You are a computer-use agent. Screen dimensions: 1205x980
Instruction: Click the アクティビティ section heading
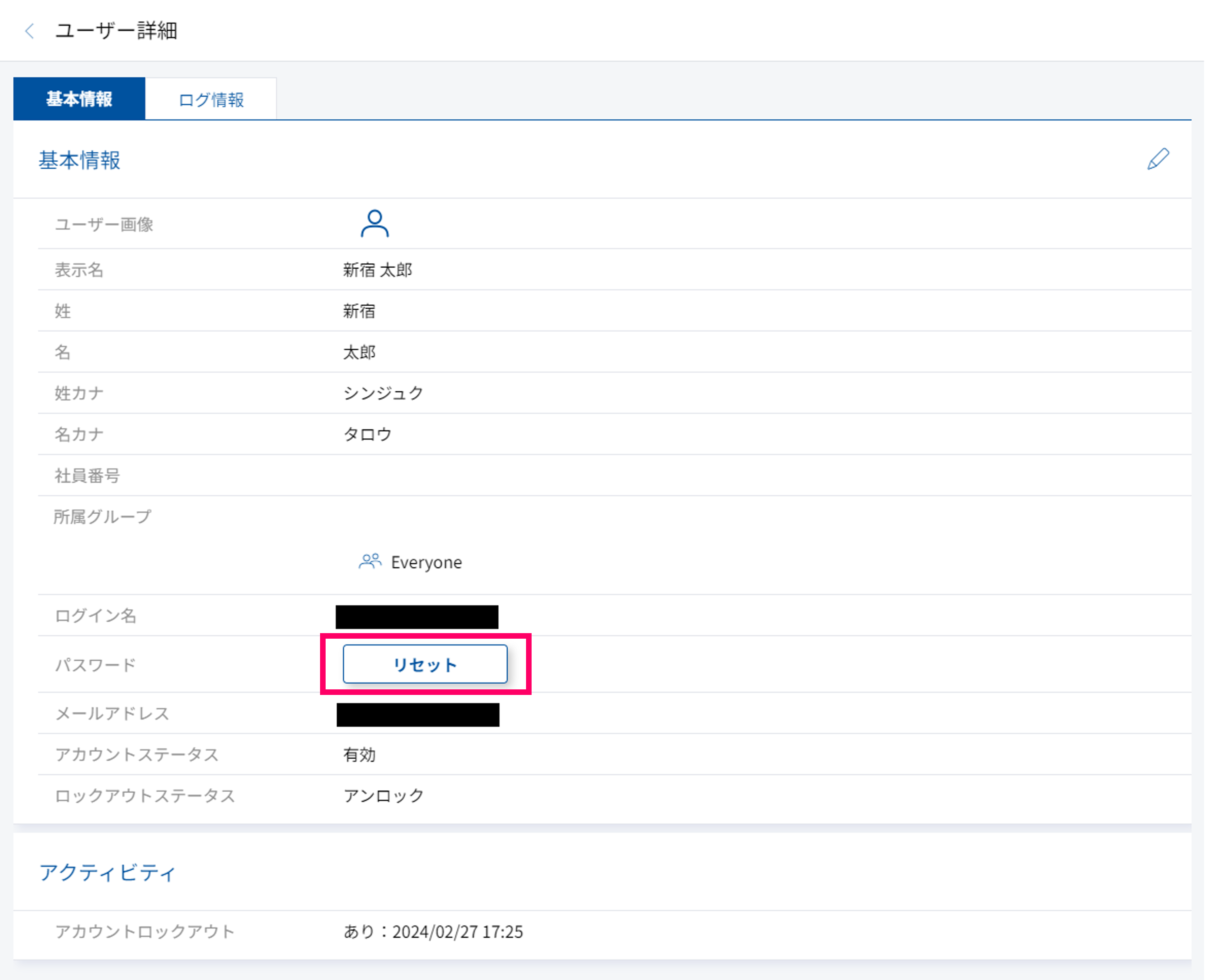(107, 873)
